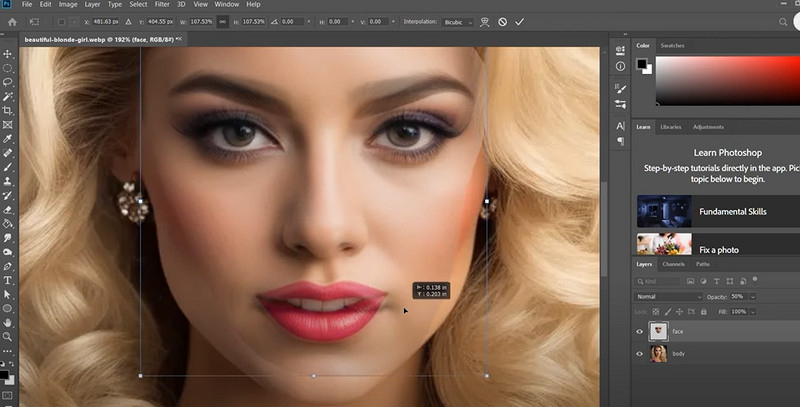Expand the Opacity slider arrow
This screenshot has width=800, height=407.
pyautogui.click(x=753, y=296)
